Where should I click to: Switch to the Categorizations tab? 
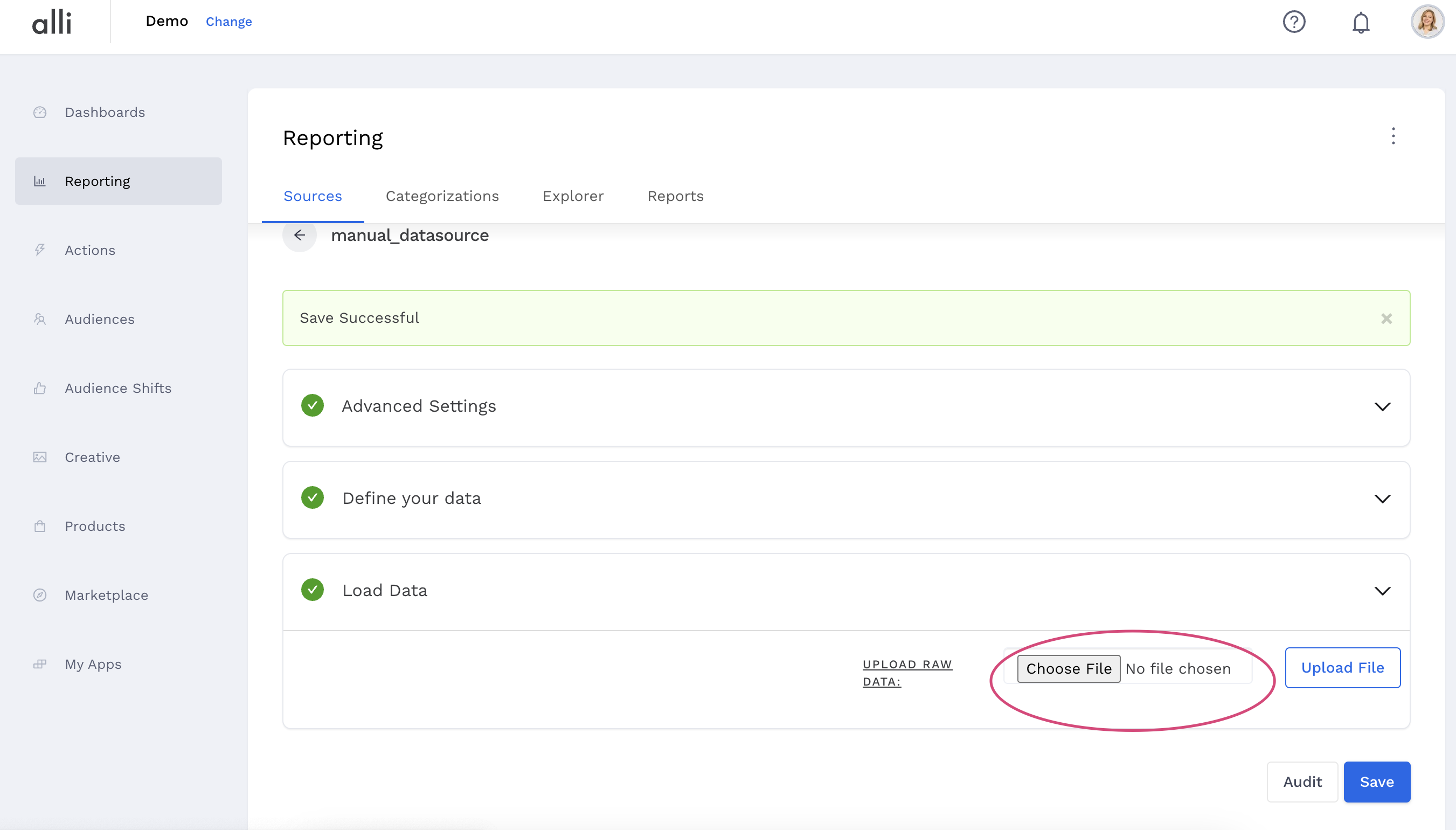point(442,196)
